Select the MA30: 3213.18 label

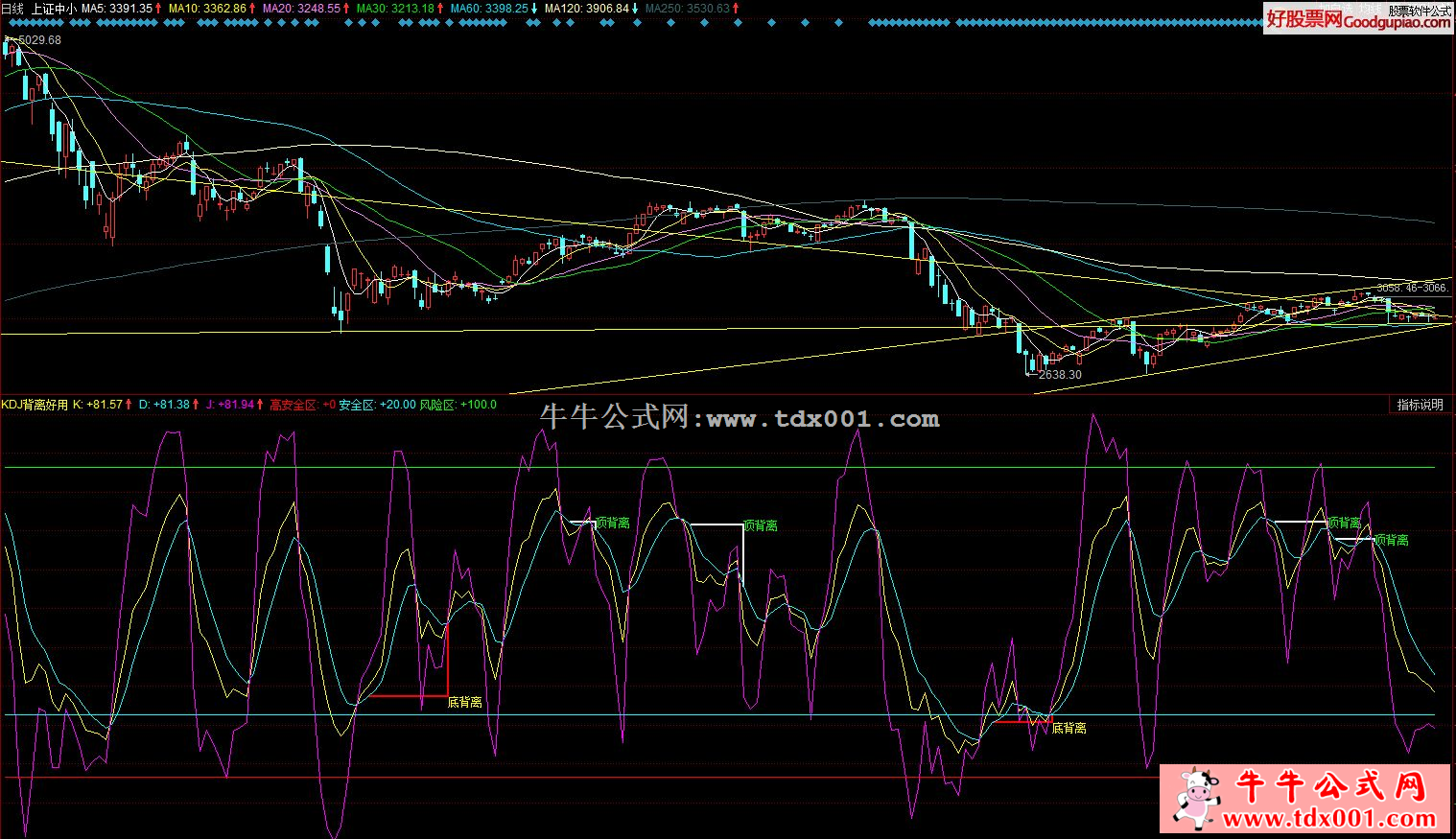tap(395, 8)
